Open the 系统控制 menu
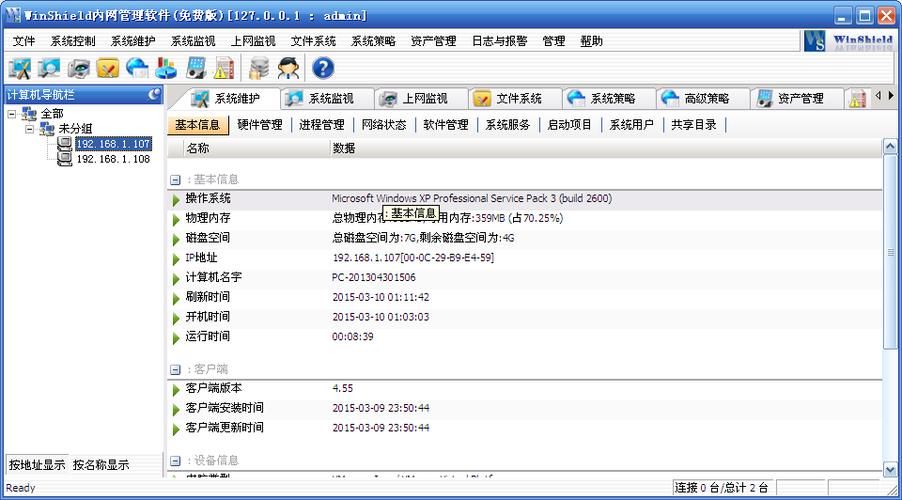Screen dimensions: 902x500 (73, 41)
